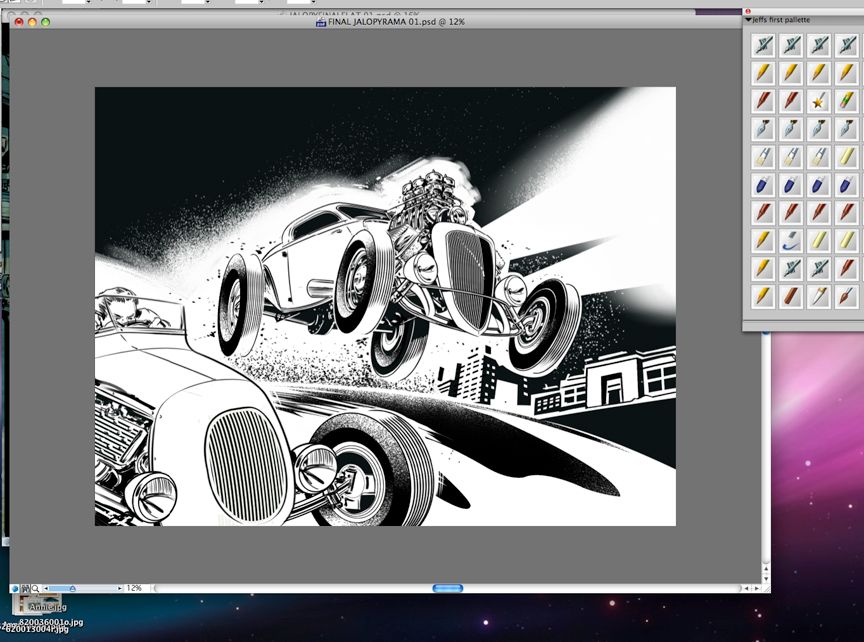Choose the blue brushstroke icon in the palette

pyautogui.click(x=791, y=241)
